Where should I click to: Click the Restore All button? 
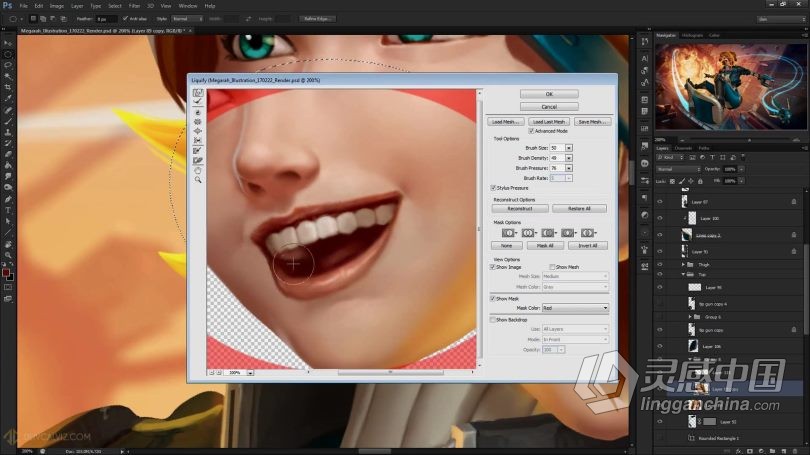[x=580, y=209]
